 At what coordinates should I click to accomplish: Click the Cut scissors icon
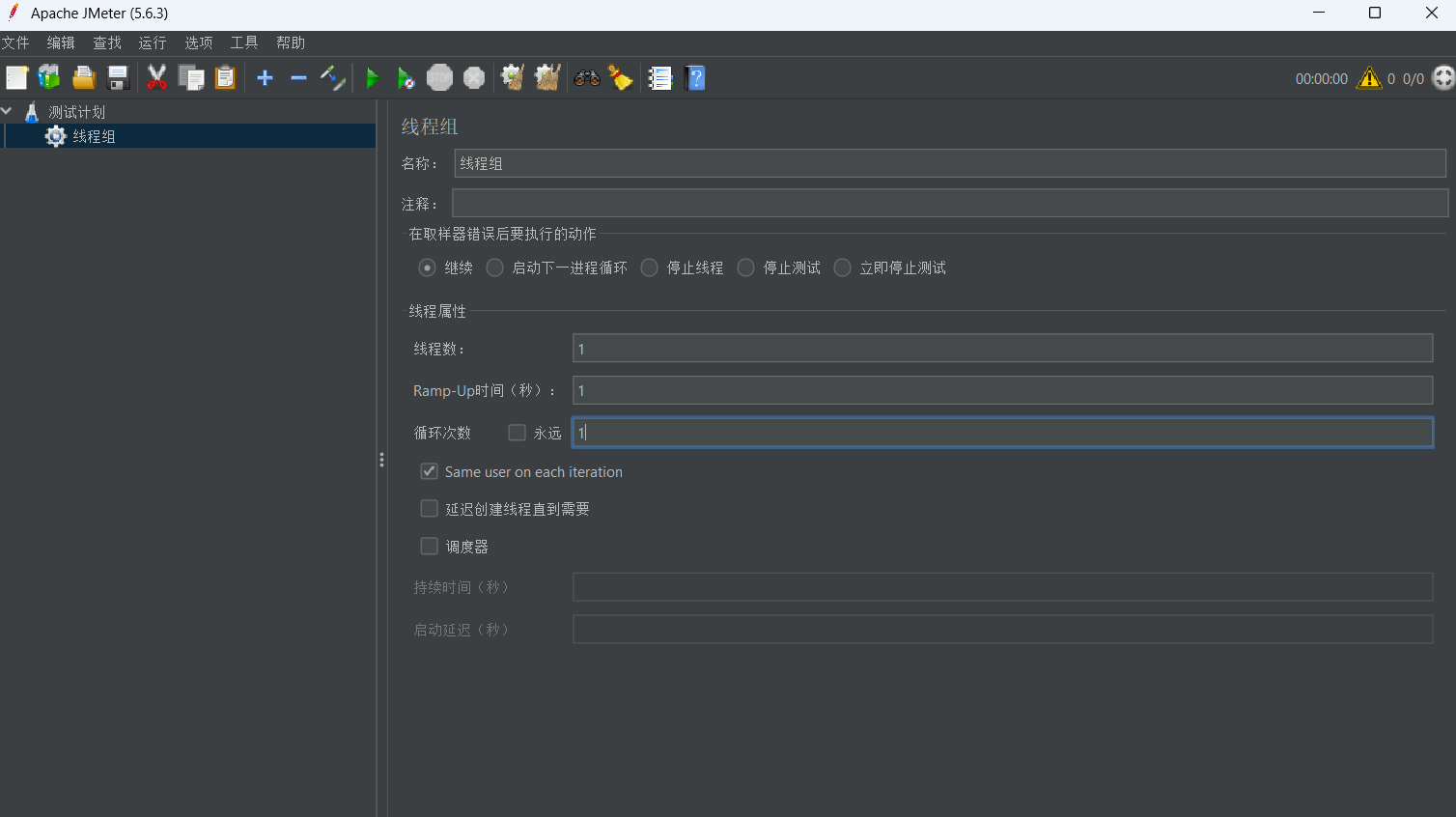pos(156,78)
